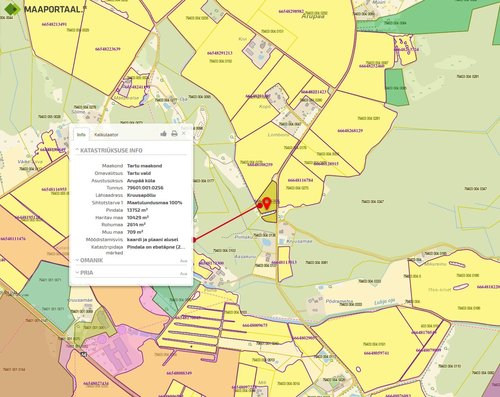Click the cadastral code 79601:001:0256
The image size is (500, 397).
(x=145, y=188)
